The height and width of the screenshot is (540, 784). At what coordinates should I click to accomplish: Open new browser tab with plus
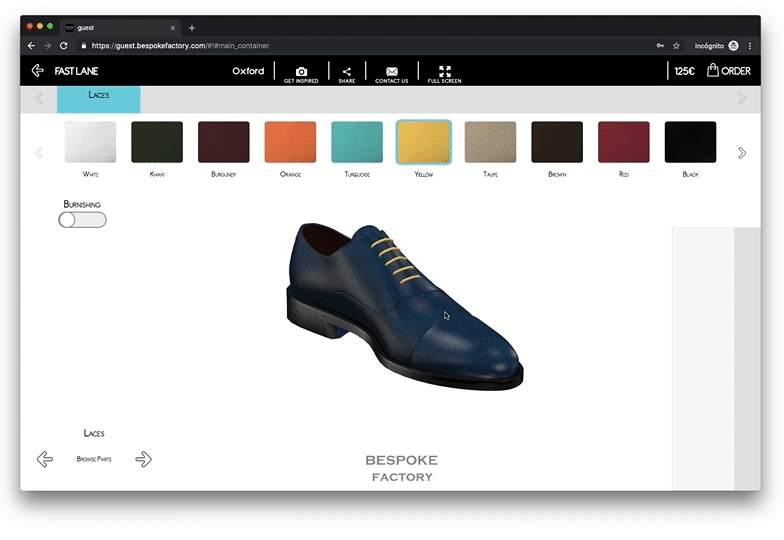pyautogui.click(x=192, y=28)
